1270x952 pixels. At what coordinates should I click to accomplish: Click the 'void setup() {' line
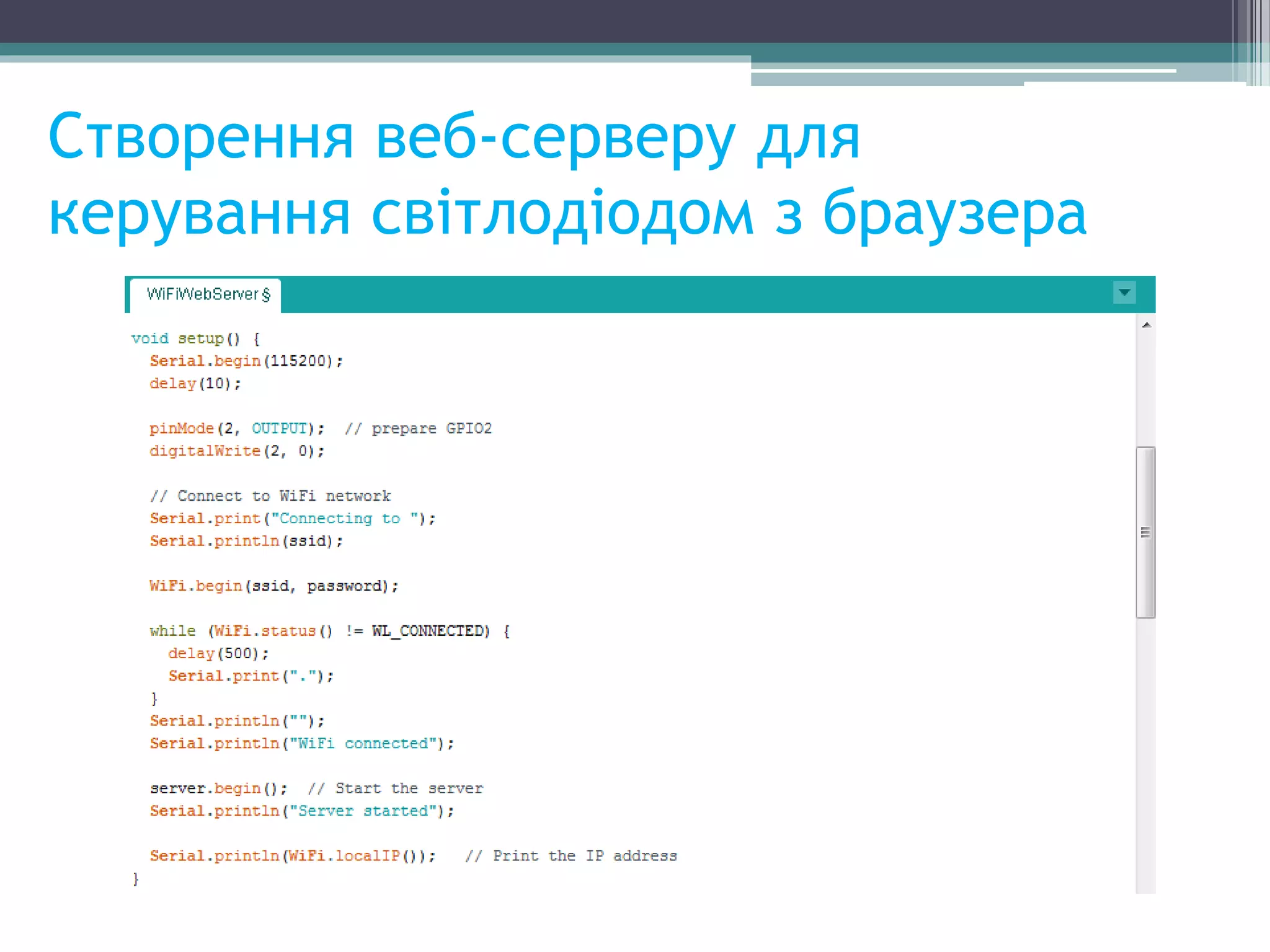click(x=195, y=339)
